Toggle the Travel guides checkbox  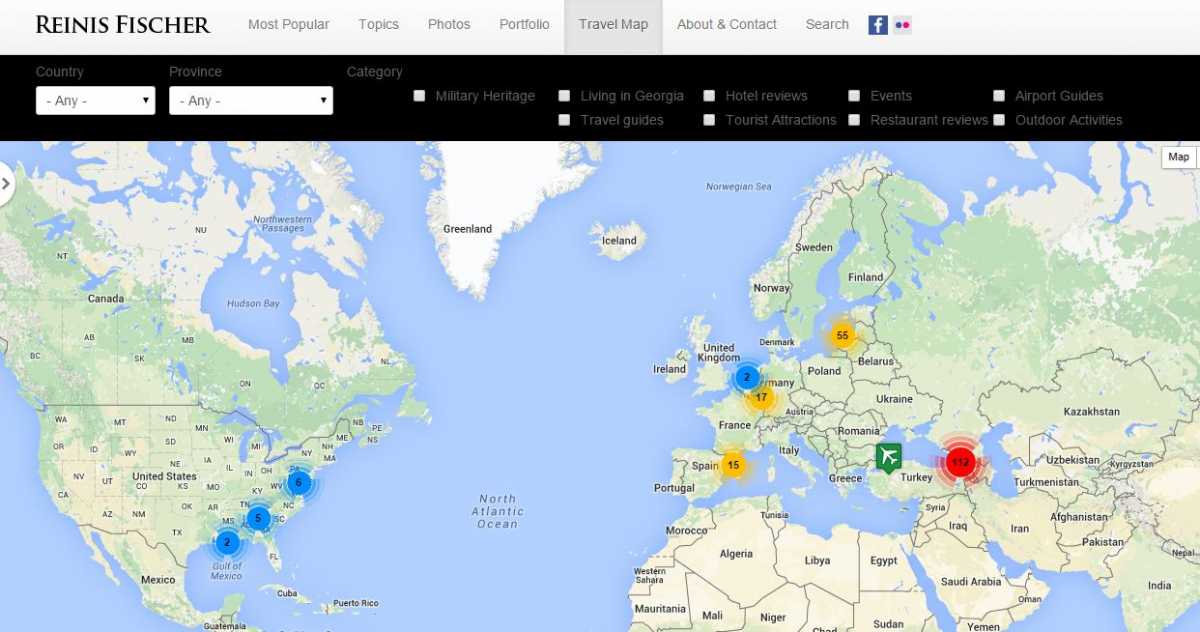[564, 120]
